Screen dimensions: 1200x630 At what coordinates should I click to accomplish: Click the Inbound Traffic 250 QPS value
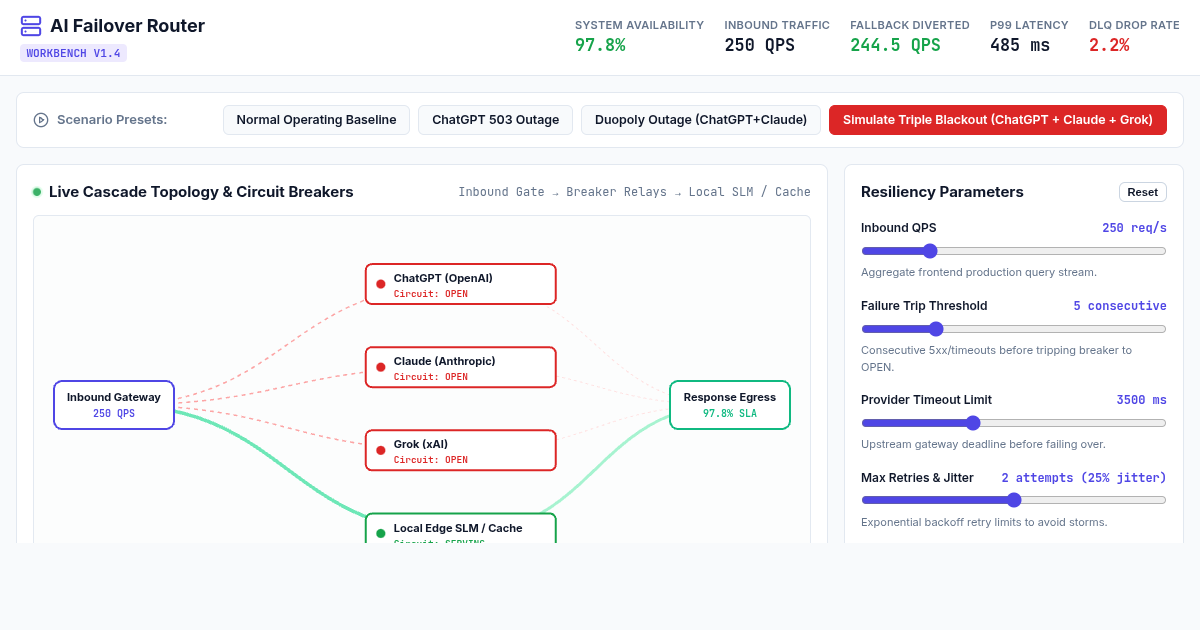point(760,45)
